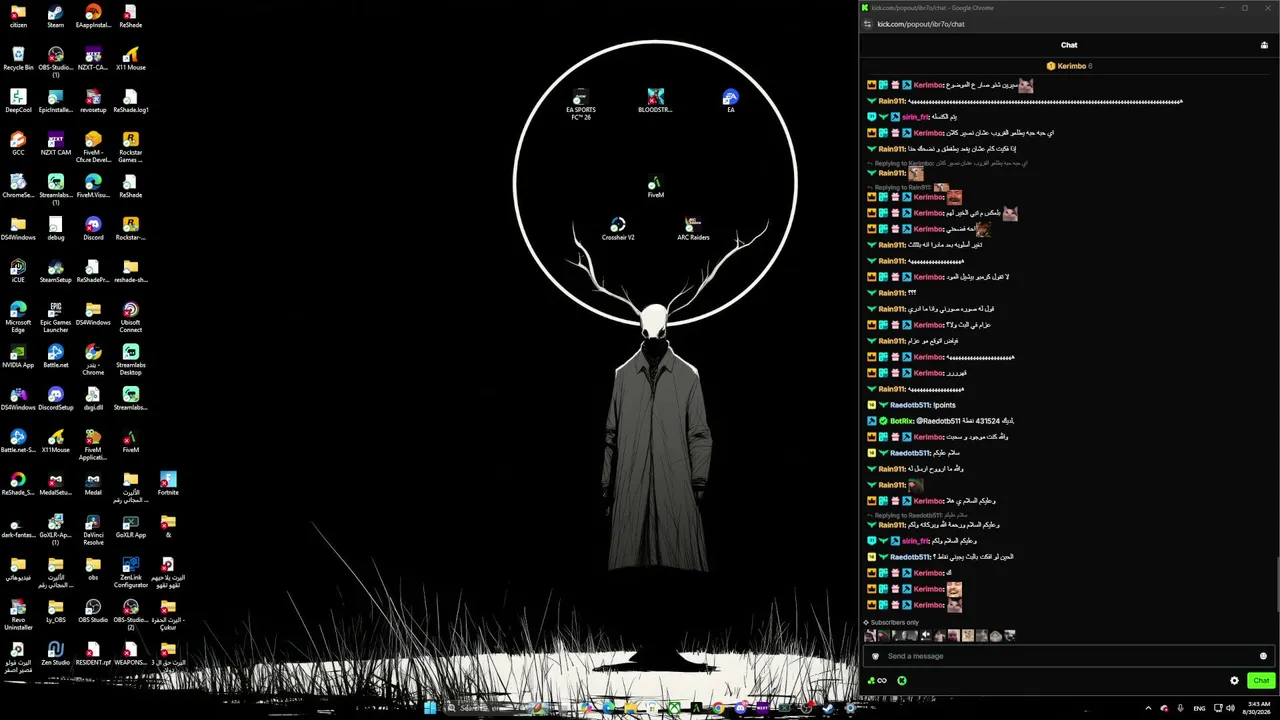The height and width of the screenshot is (720, 1280).
Task: Click the Raedotb511 username on the !points message
Action: point(909,405)
